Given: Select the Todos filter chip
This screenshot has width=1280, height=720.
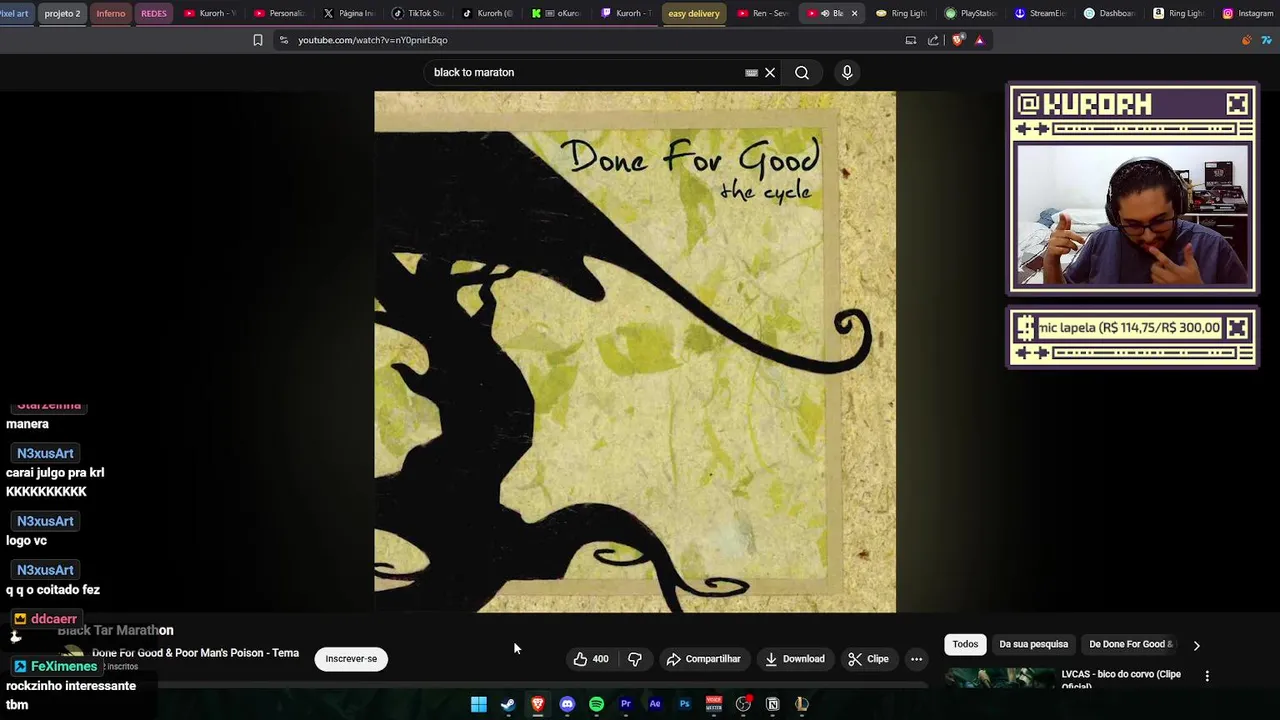Looking at the screenshot, I should tap(965, 645).
